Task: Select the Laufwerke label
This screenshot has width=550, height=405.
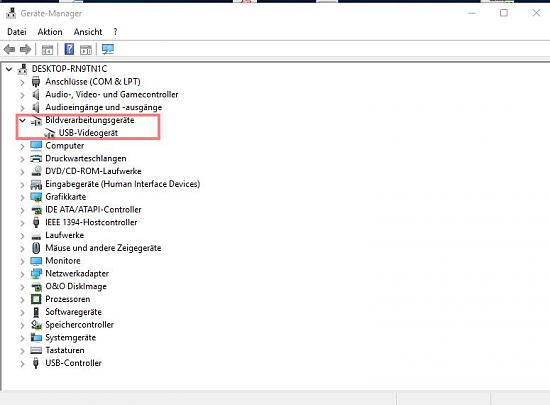Action: point(65,235)
